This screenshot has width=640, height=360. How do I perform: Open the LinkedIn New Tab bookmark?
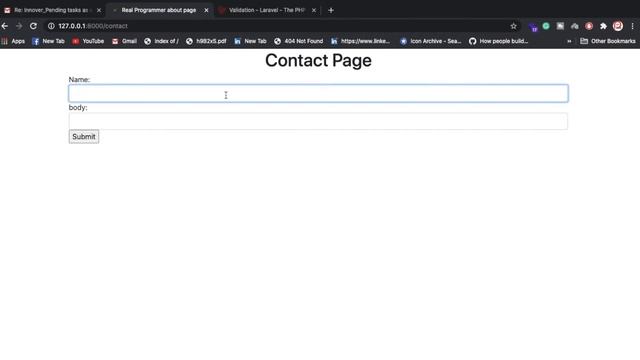click(250, 41)
